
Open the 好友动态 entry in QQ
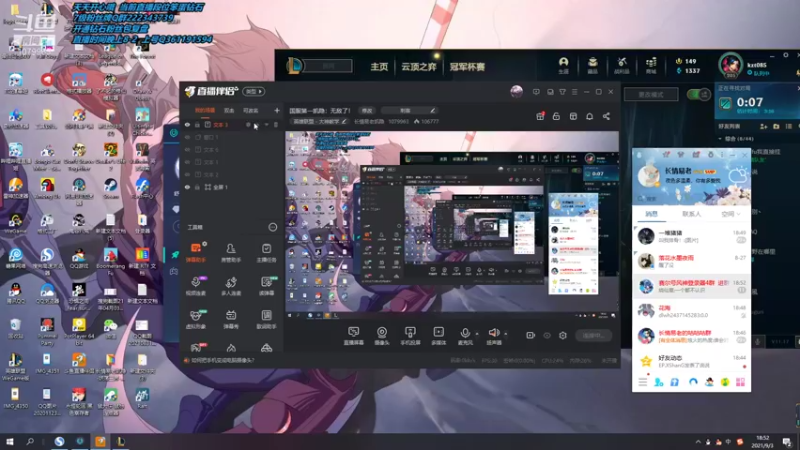pyautogui.click(x=691, y=361)
